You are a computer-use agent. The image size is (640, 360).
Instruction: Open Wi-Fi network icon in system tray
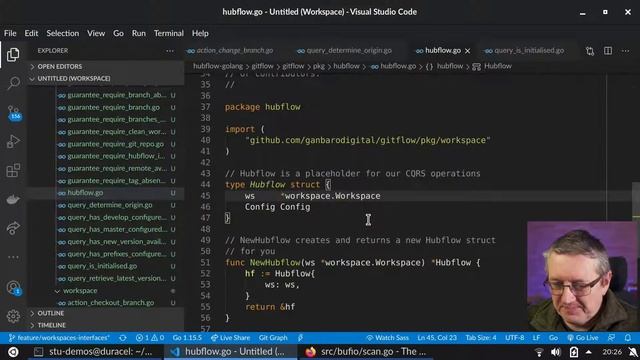[x=539, y=352]
